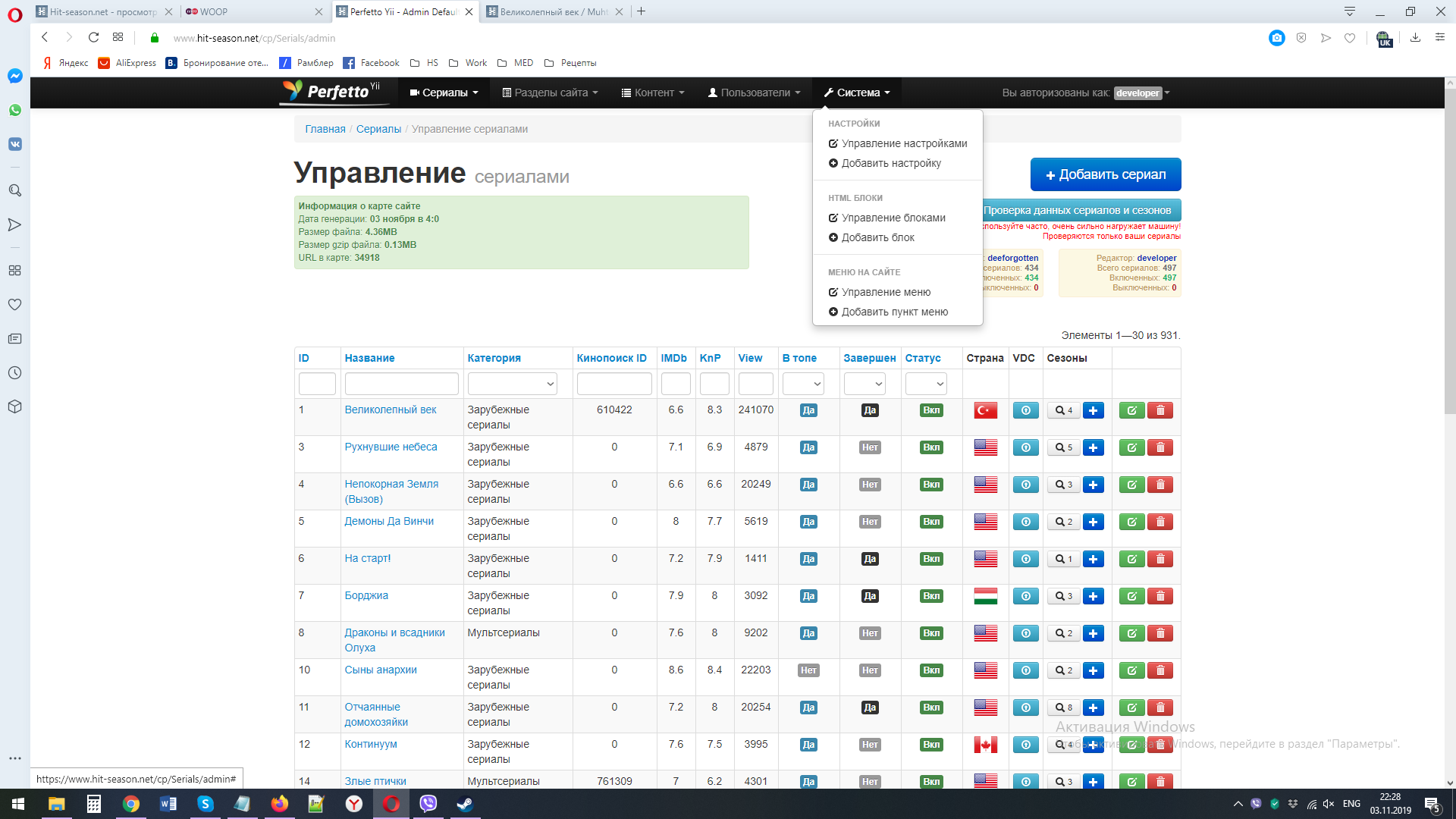Click seasons search button for Борджиа
This screenshot has width=1456, height=819.
pos(1063,596)
